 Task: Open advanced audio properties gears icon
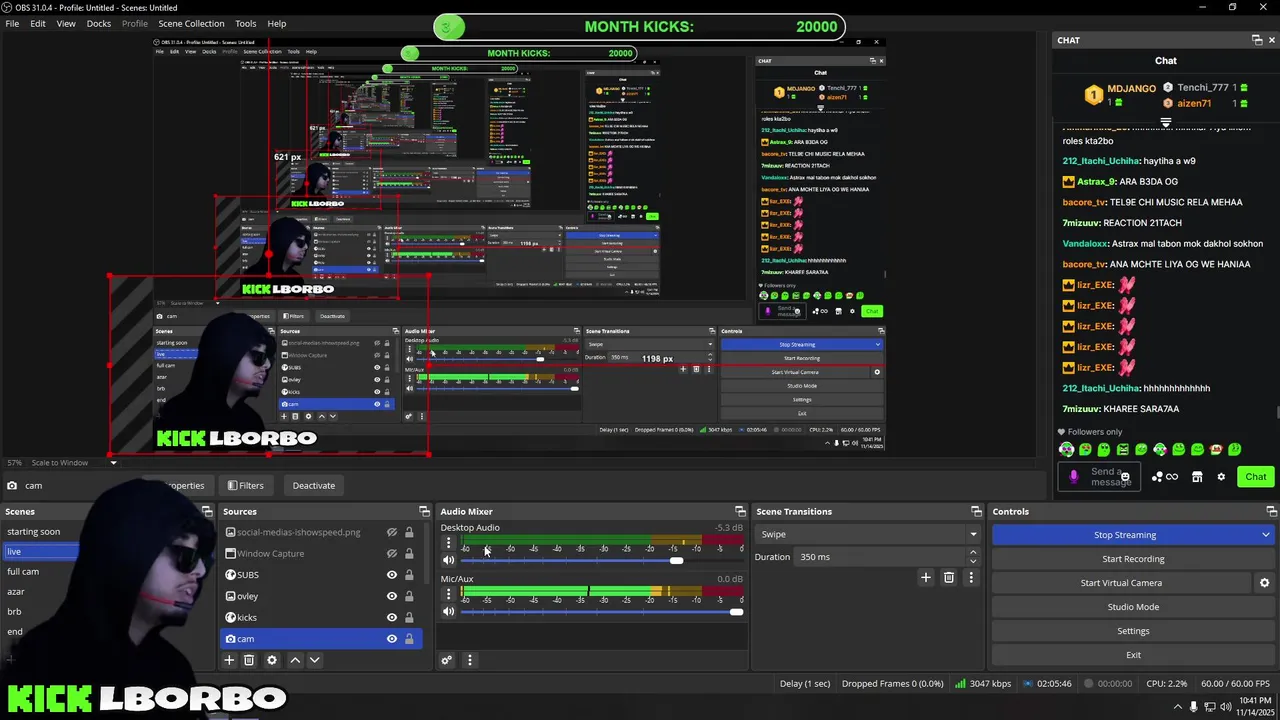pos(447,660)
